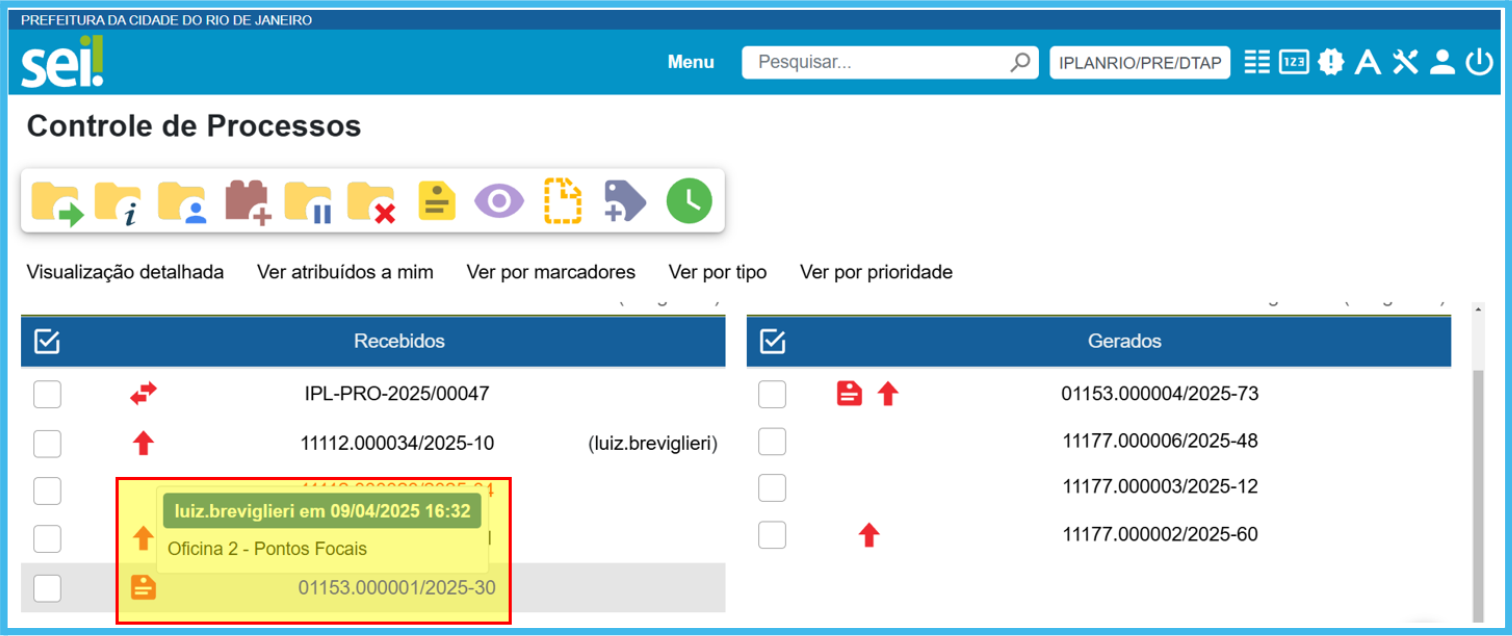This screenshot has height=636, width=1512.
Task: Switch to Ver por marcadores view
Action: pos(550,272)
